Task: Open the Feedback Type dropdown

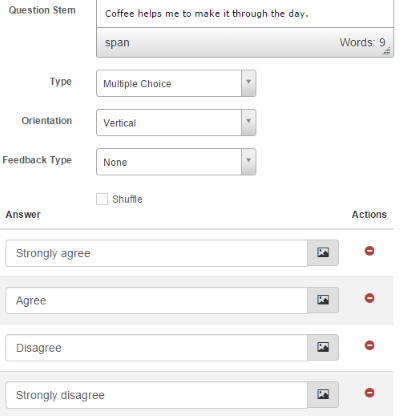Action: pos(176,162)
